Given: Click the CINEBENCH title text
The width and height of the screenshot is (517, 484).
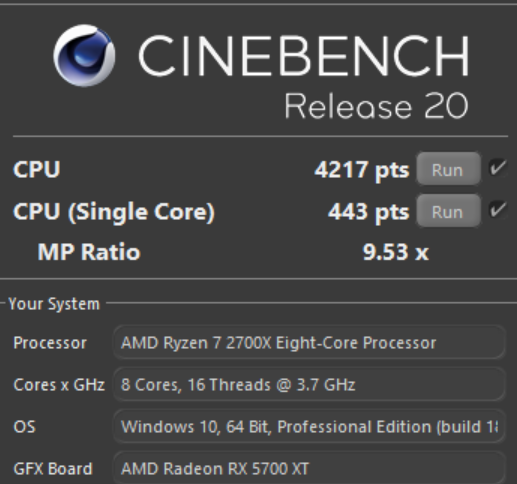Looking at the screenshot, I should click(304, 56).
